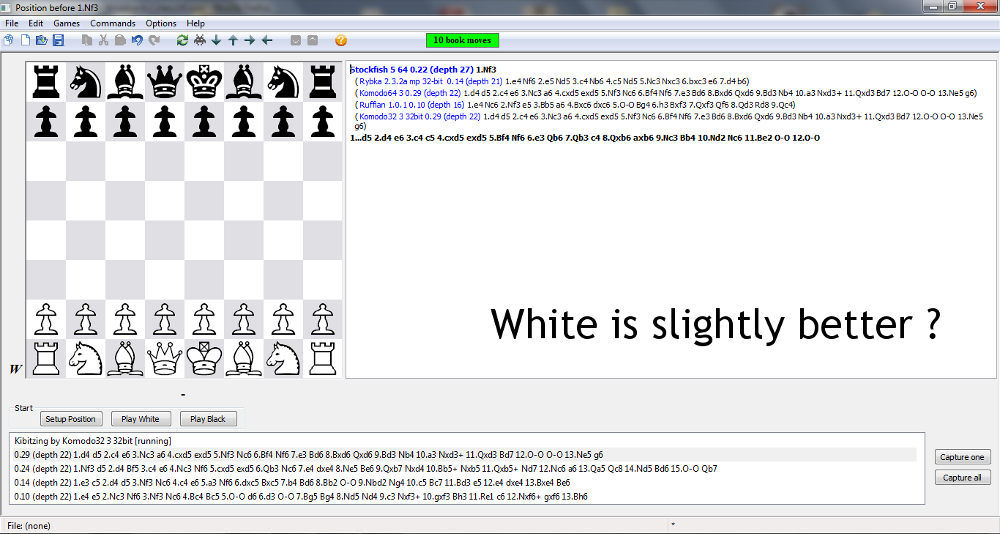The height and width of the screenshot is (534, 1000).
Task: Click the Rybka 2.3.2a mp 32-bit variation
Action: [552, 81]
